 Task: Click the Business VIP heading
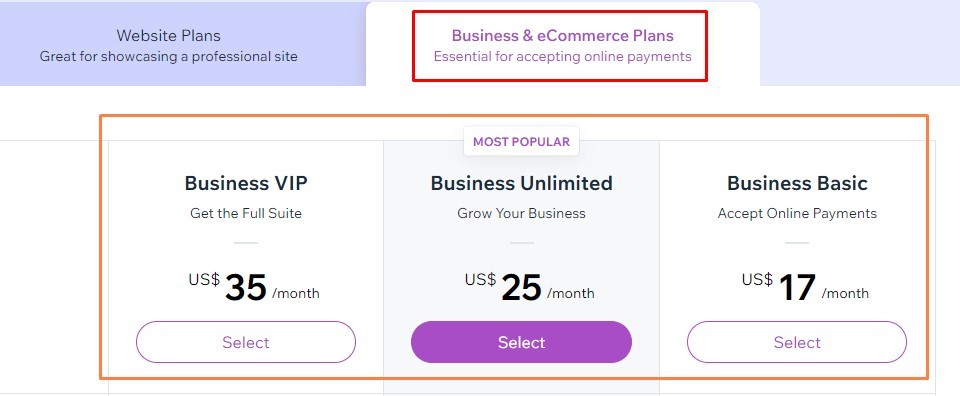click(x=246, y=183)
